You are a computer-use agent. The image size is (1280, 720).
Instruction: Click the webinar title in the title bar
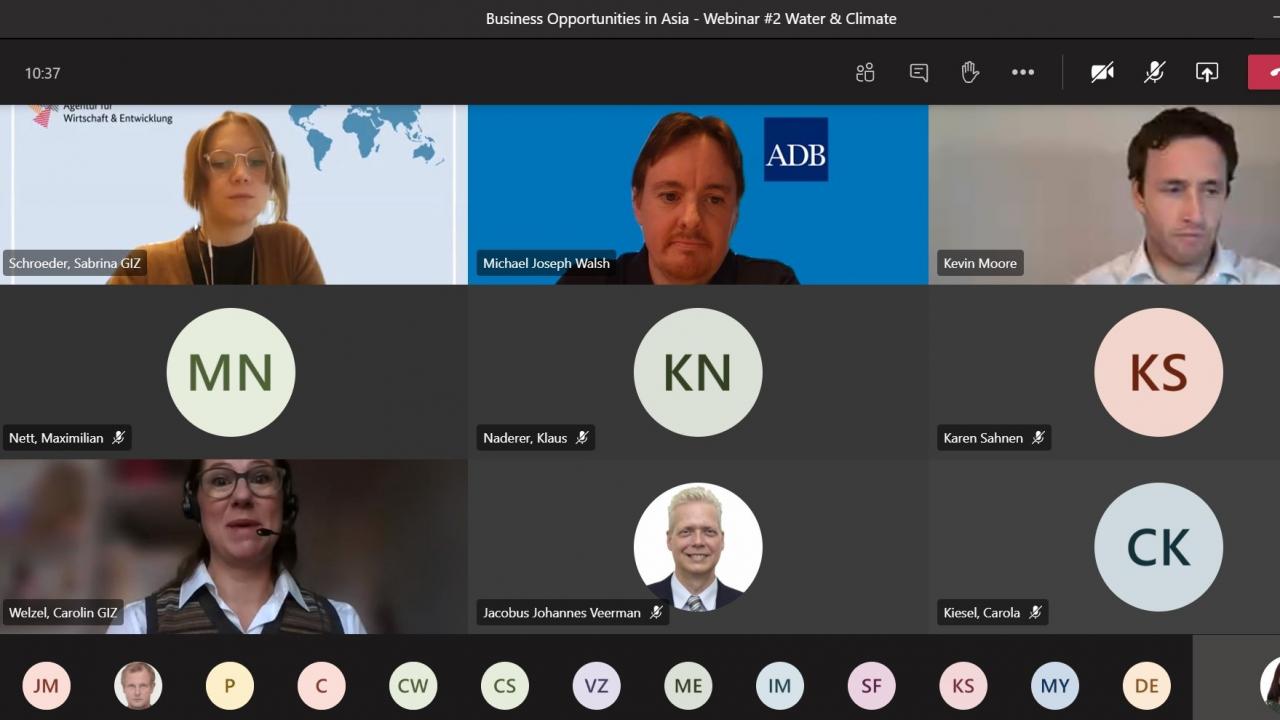[x=691, y=18]
